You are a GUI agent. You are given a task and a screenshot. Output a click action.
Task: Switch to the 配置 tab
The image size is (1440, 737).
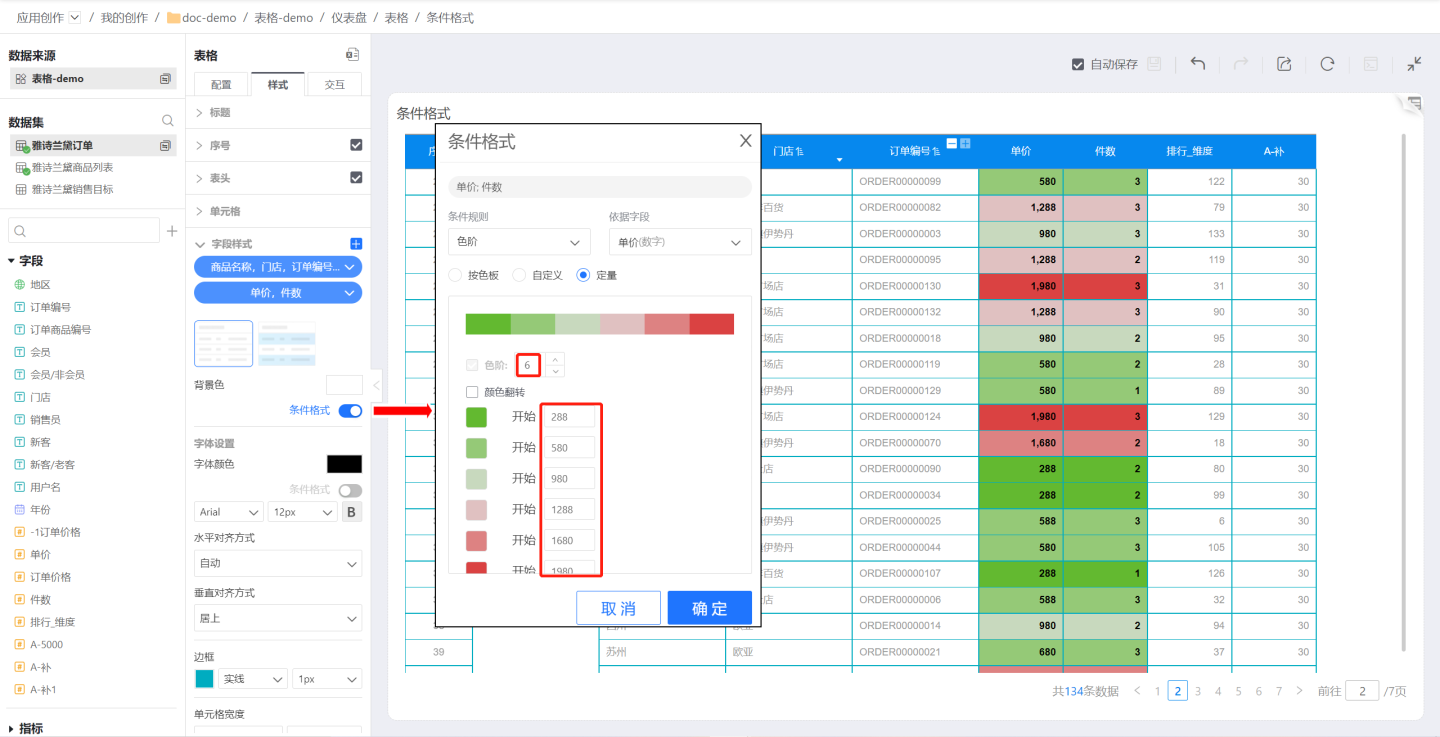tap(221, 85)
